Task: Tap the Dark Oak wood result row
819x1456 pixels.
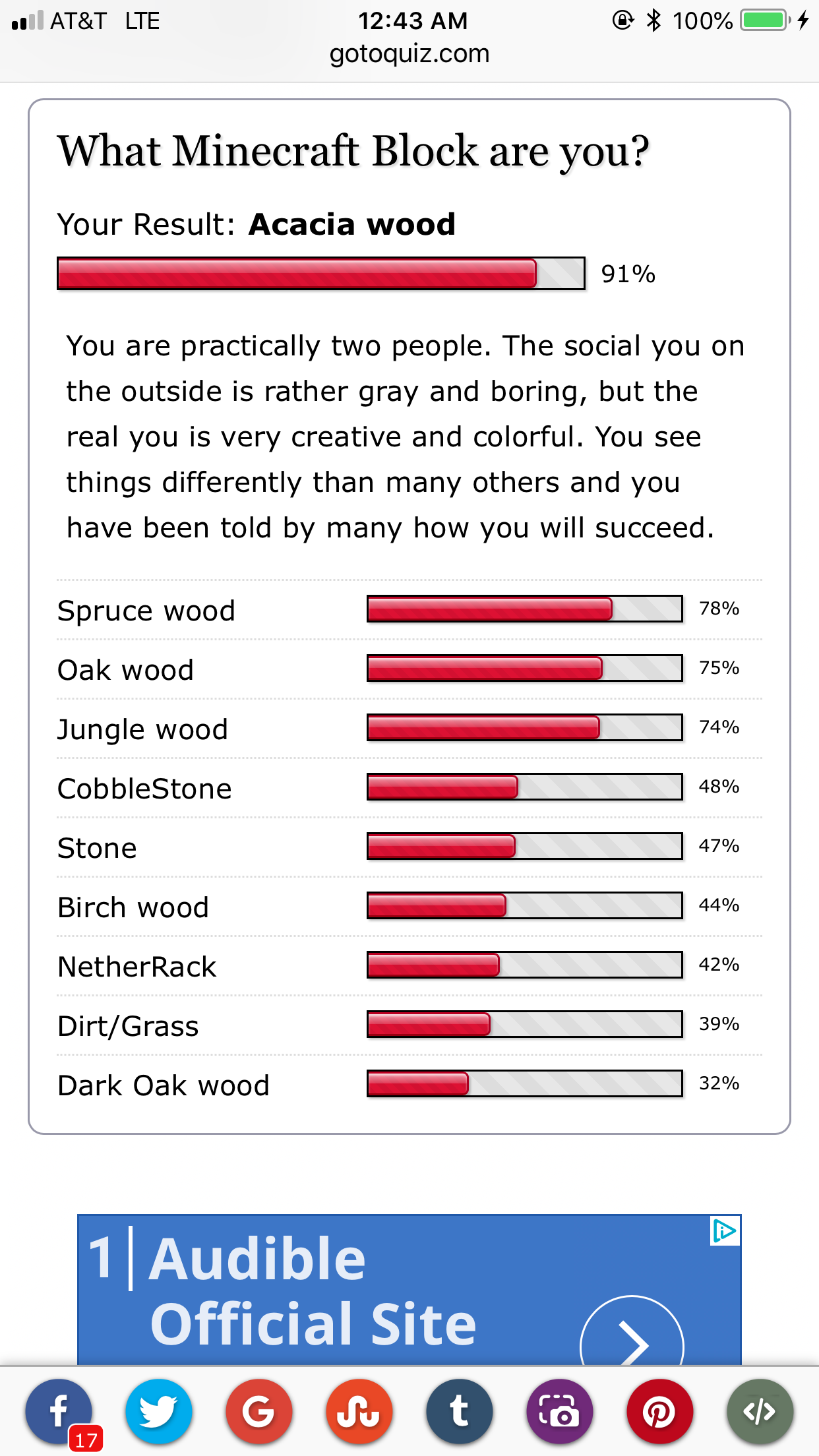Action: [x=409, y=1085]
